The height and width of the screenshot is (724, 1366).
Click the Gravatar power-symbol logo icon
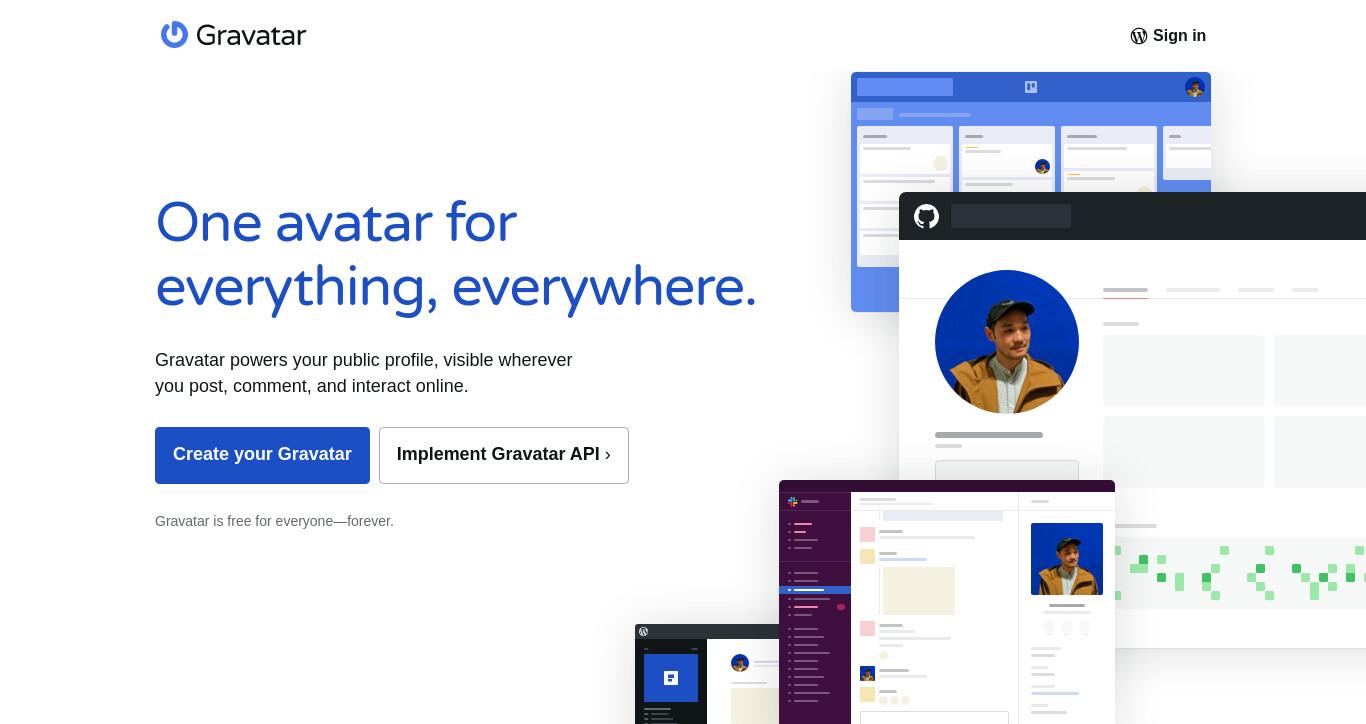coord(174,34)
